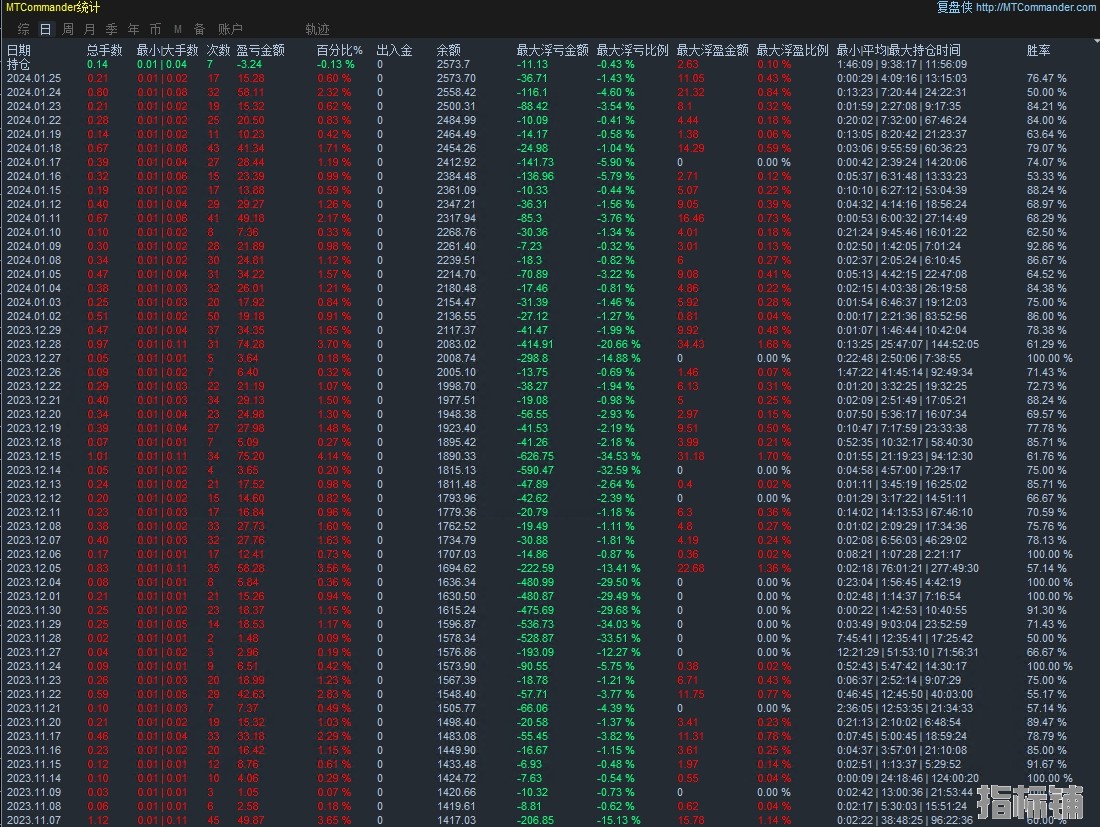1100x827 pixels.
Task: Select the 2023.11.14 date row
Action: coord(550,778)
